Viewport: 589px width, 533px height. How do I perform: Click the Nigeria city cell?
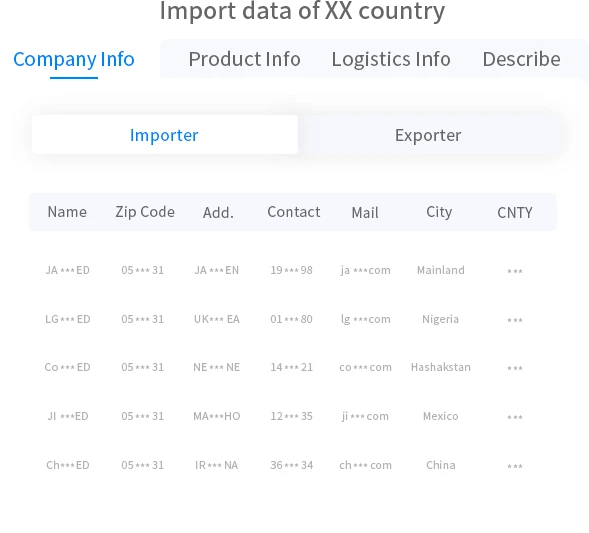(x=441, y=319)
